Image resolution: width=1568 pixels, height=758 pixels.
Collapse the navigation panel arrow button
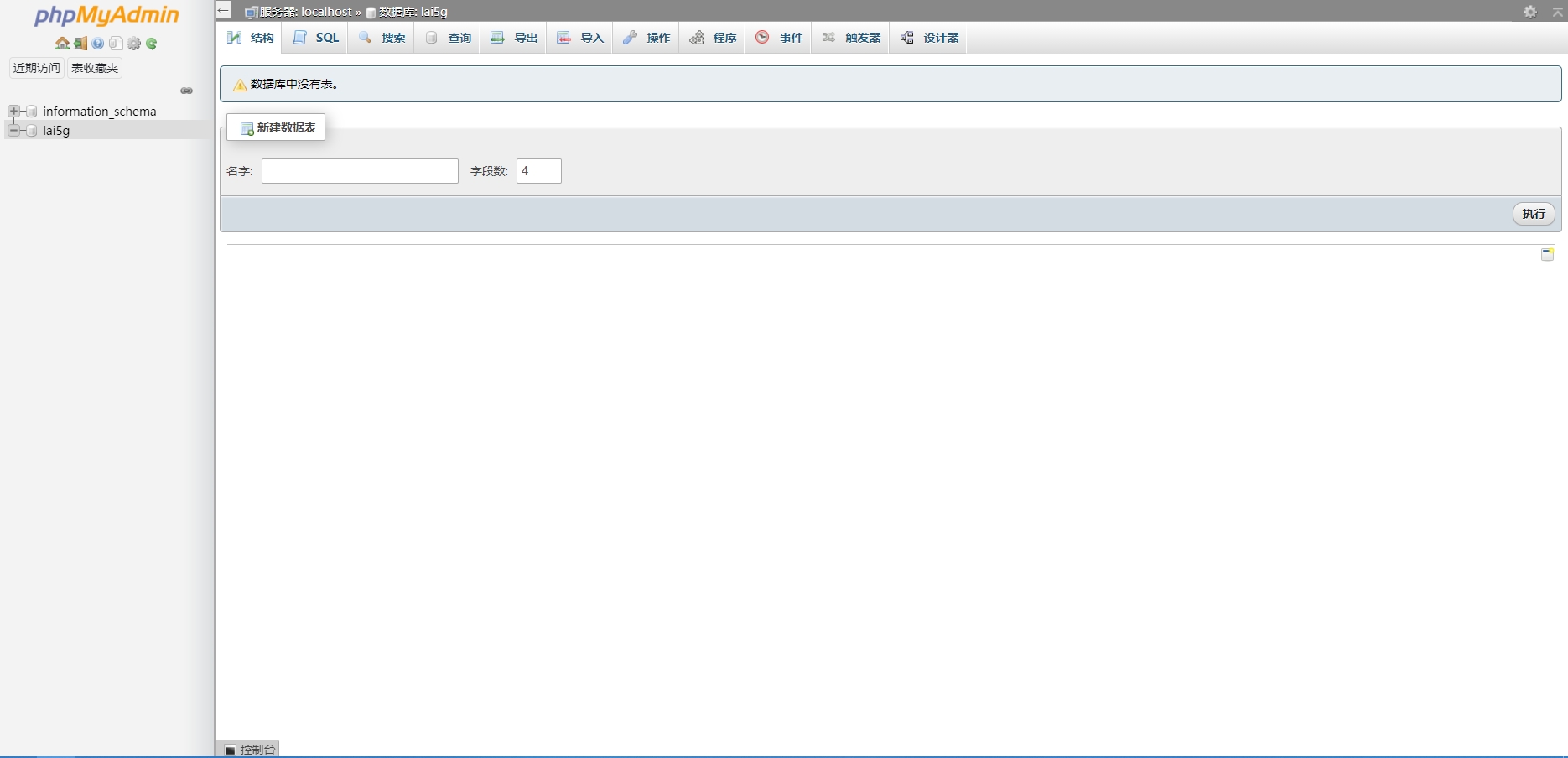[x=223, y=11]
